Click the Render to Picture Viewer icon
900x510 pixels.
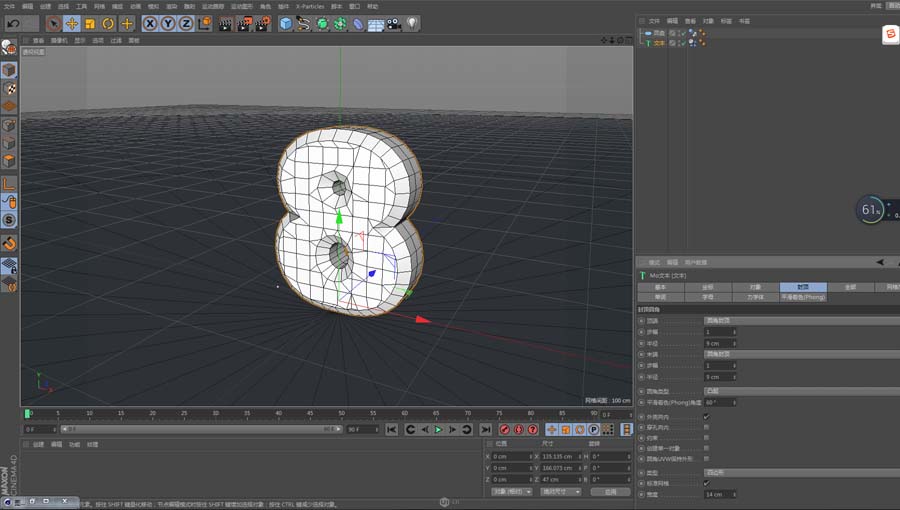(x=246, y=23)
